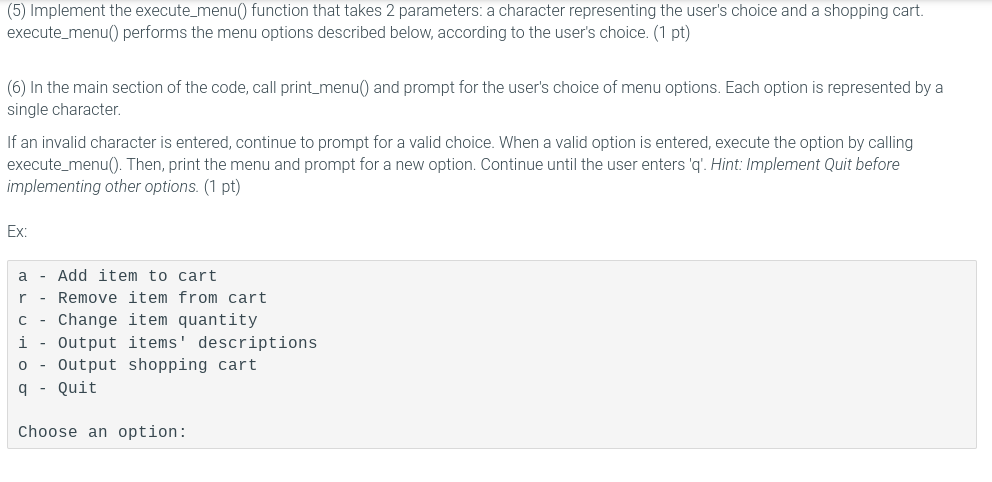Click the "Choose an option:" prompt text
The width and height of the screenshot is (992, 482).
tap(102, 432)
